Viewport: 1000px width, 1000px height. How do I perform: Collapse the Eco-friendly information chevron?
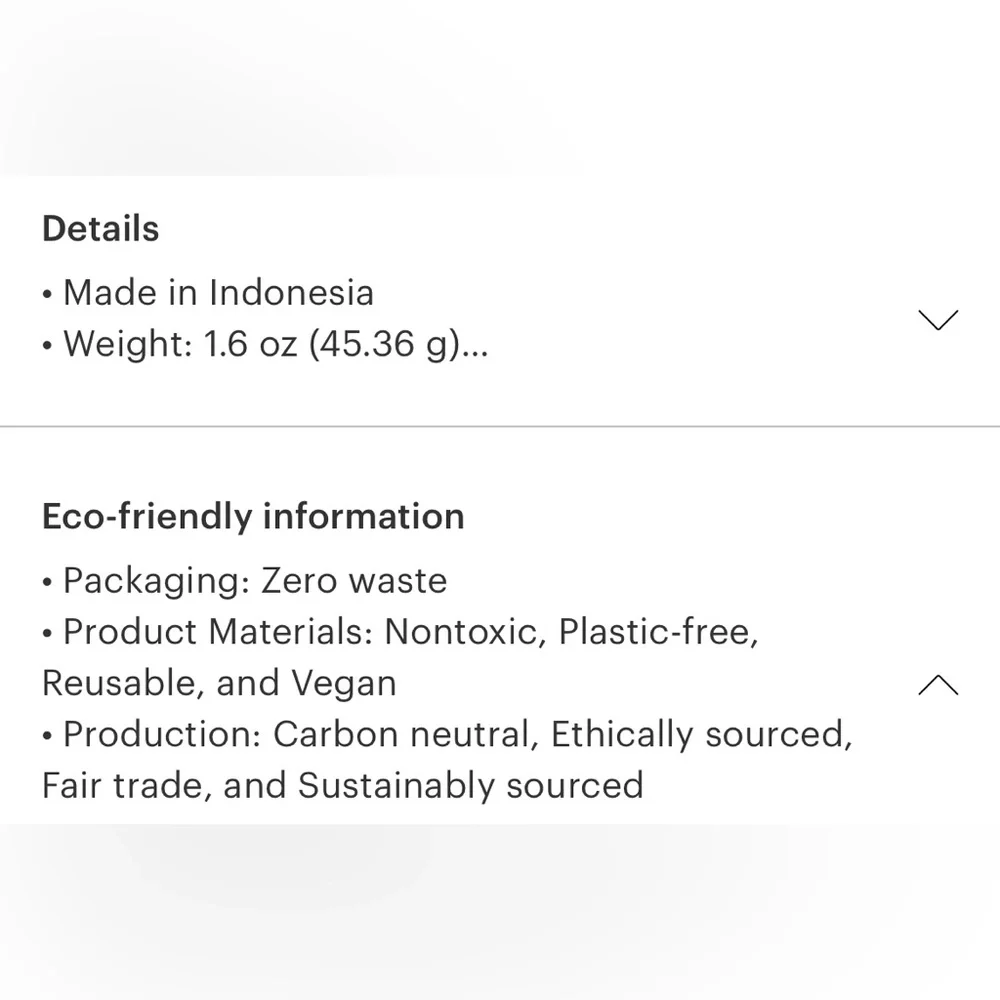[x=937, y=685]
